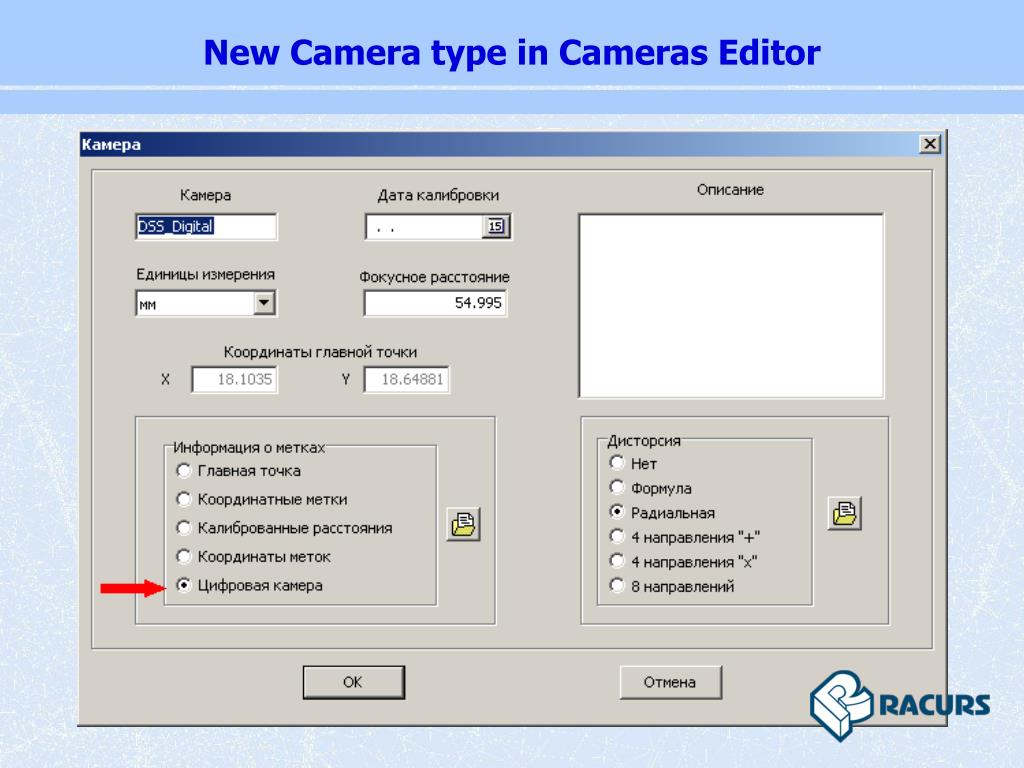Pick 4 направления "+" distortion

click(x=617, y=537)
